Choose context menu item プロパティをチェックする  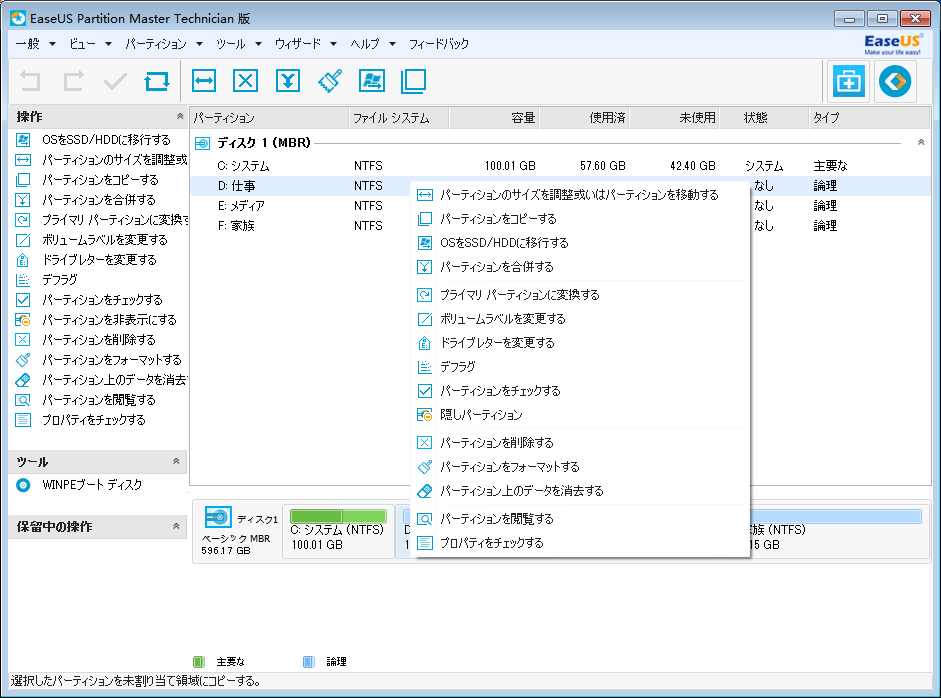(x=580, y=543)
